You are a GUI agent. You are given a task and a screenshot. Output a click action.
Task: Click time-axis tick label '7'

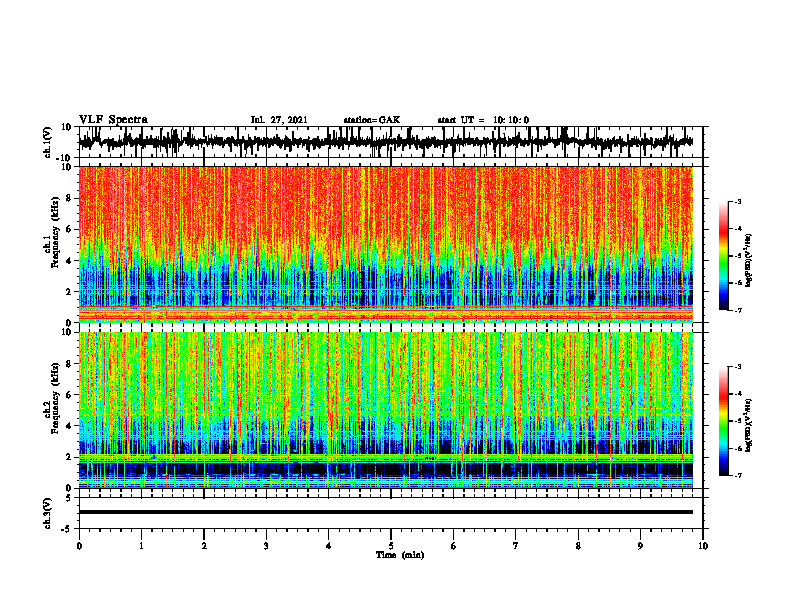coord(516,546)
